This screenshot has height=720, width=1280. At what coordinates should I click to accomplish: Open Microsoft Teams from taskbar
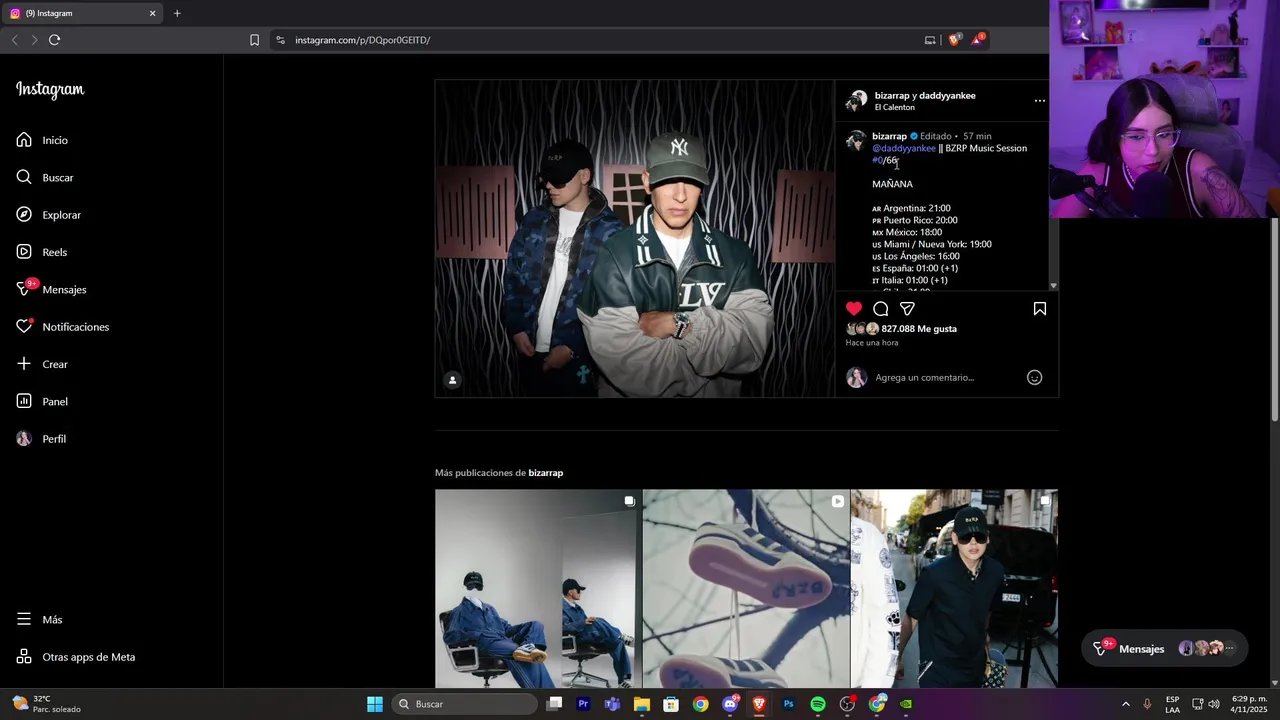(x=613, y=704)
